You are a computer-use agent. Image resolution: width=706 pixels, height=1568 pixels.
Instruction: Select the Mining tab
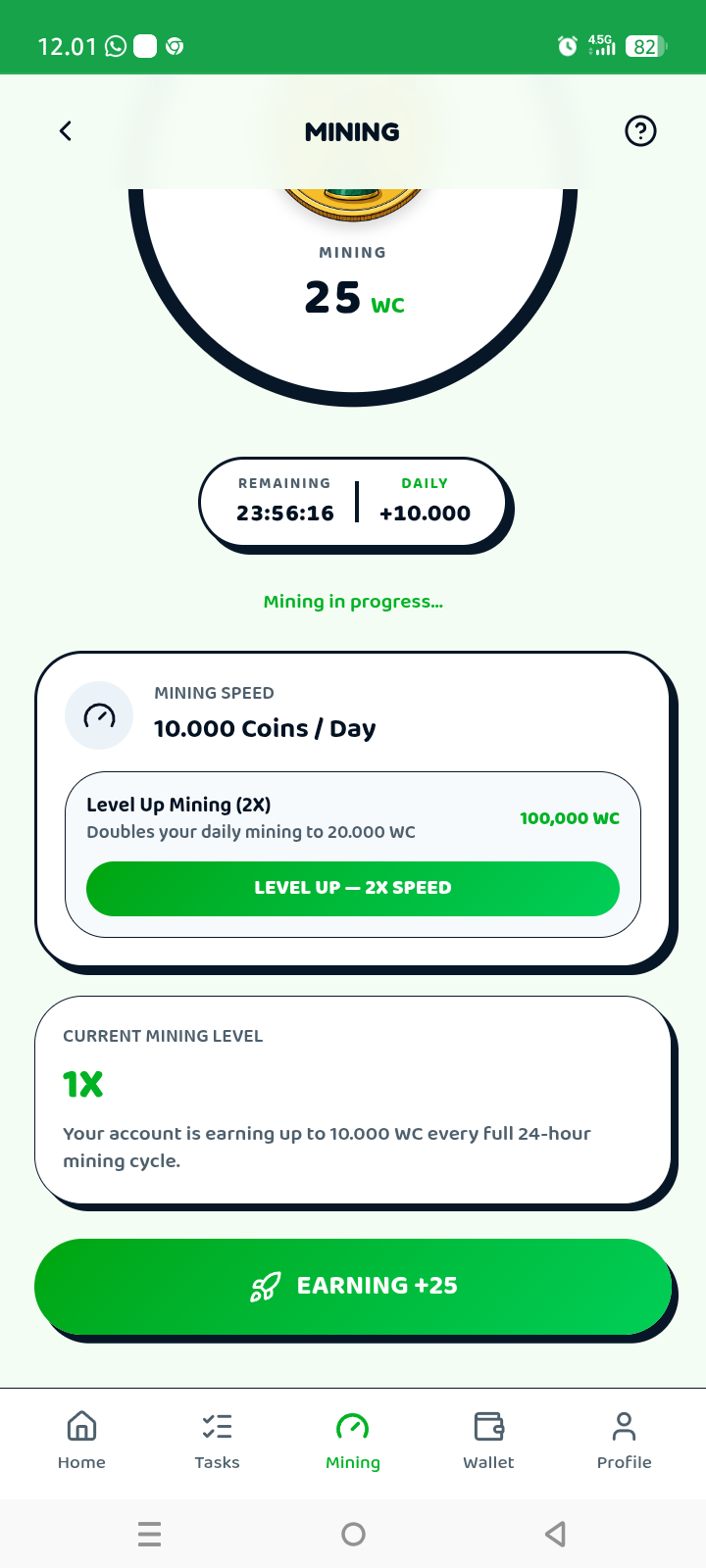353,1441
